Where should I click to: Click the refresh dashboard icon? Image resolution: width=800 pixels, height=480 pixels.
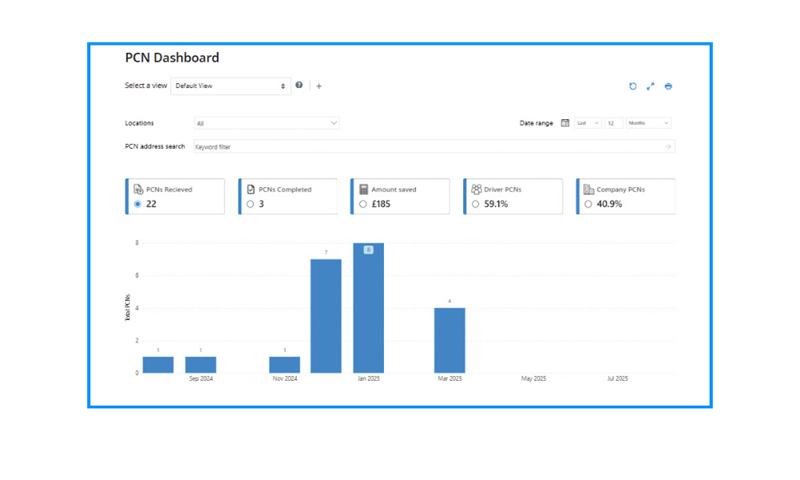click(633, 86)
